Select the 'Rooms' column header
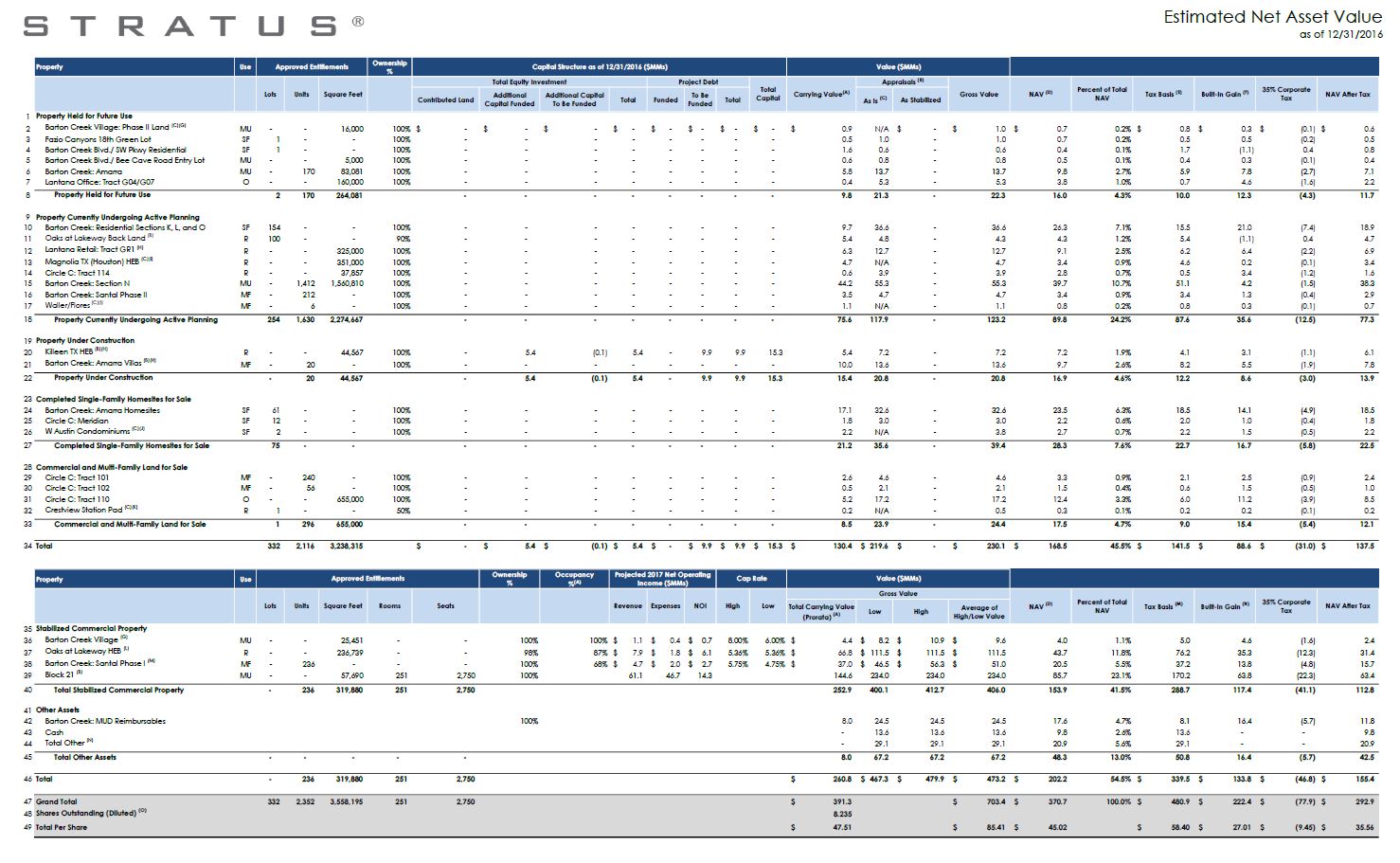The image size is (1400, 863). [x=389, y=606]
